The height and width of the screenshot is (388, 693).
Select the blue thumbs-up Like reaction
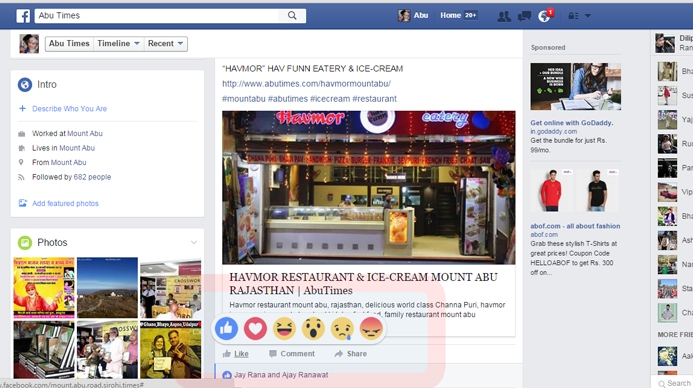[226, 328]
